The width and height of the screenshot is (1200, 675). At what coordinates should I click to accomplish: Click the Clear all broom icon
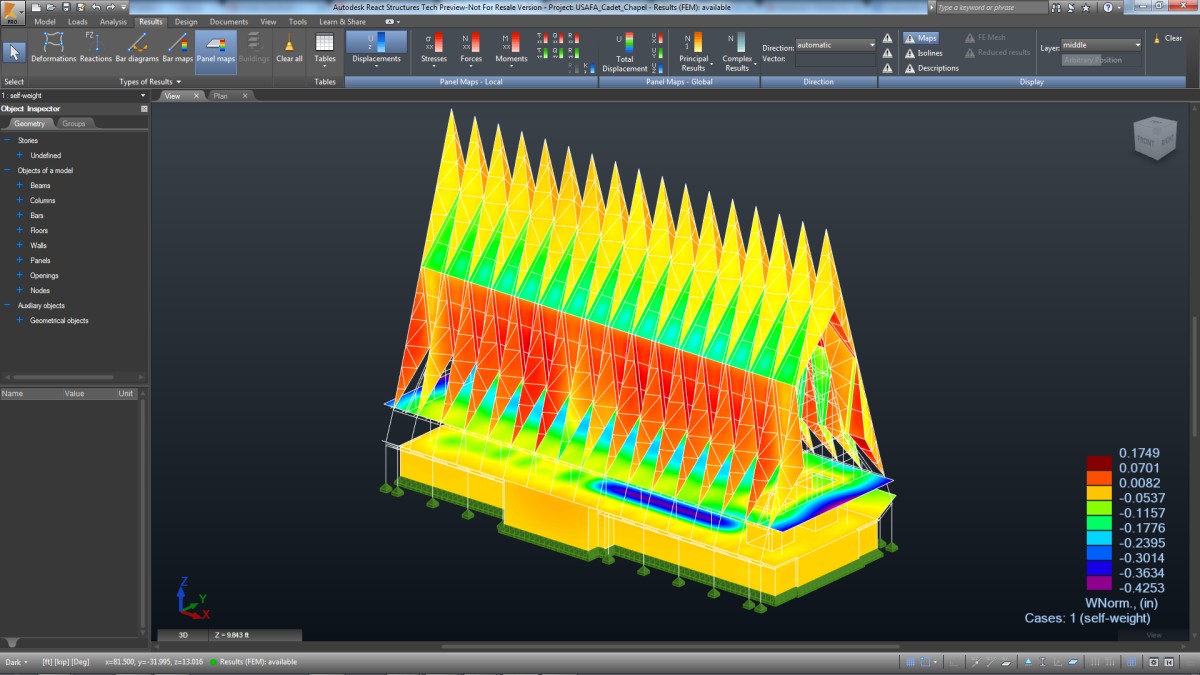coord(289,47)
